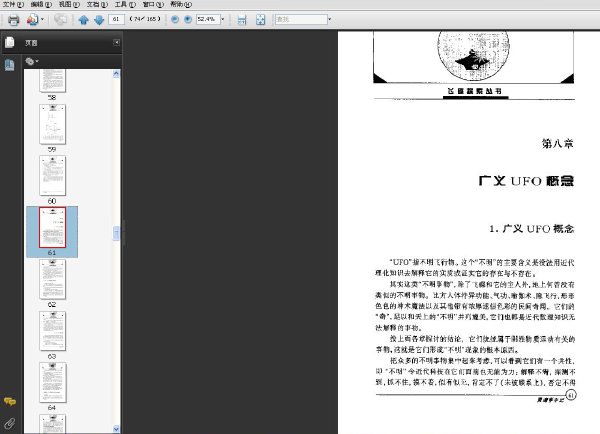The height and width of the screenshot is (434, 600).
Task: Select highlighted page thumbnail 61
Action: tap(52, 227)
